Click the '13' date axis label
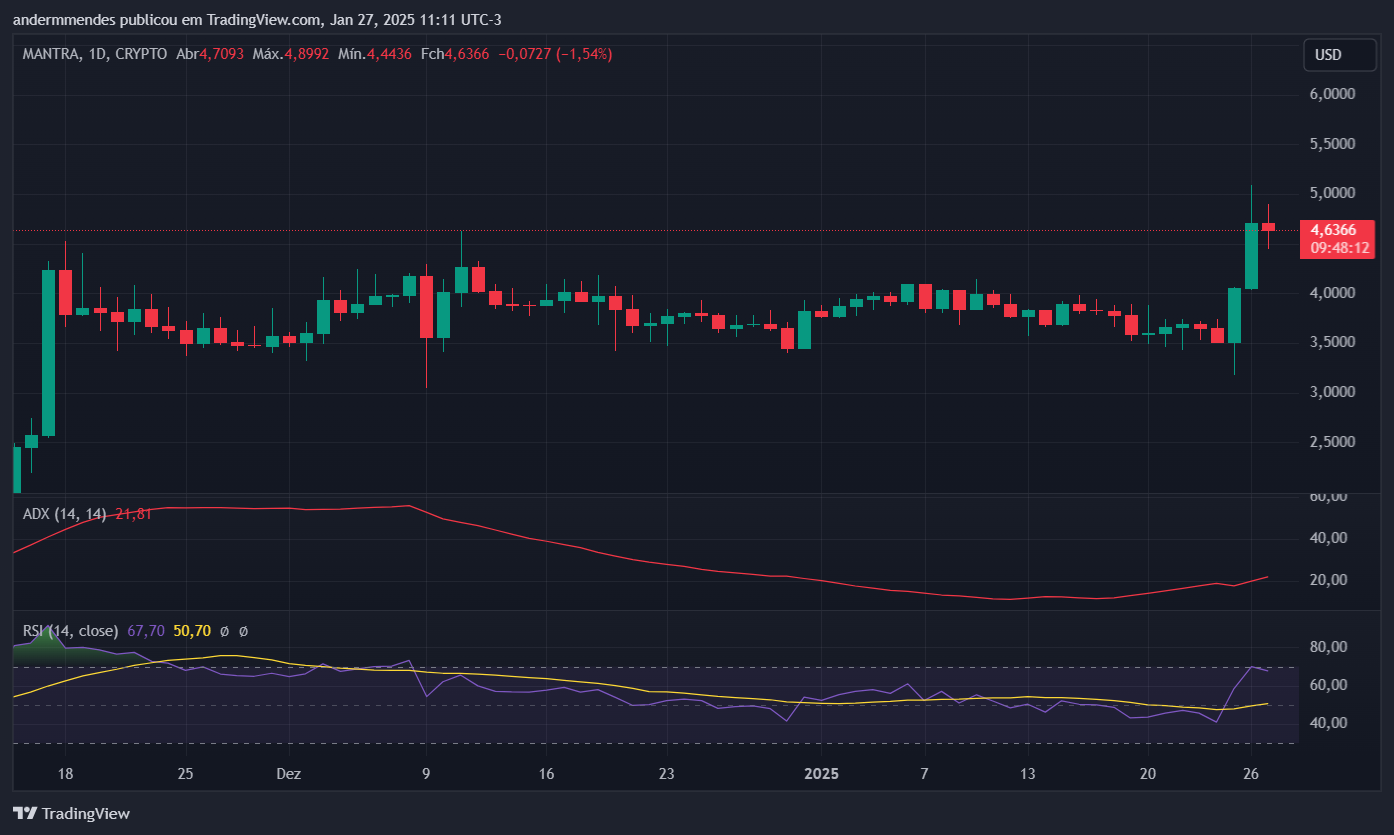Screen dimensions: 1394x835 (x=1027, y=774)
